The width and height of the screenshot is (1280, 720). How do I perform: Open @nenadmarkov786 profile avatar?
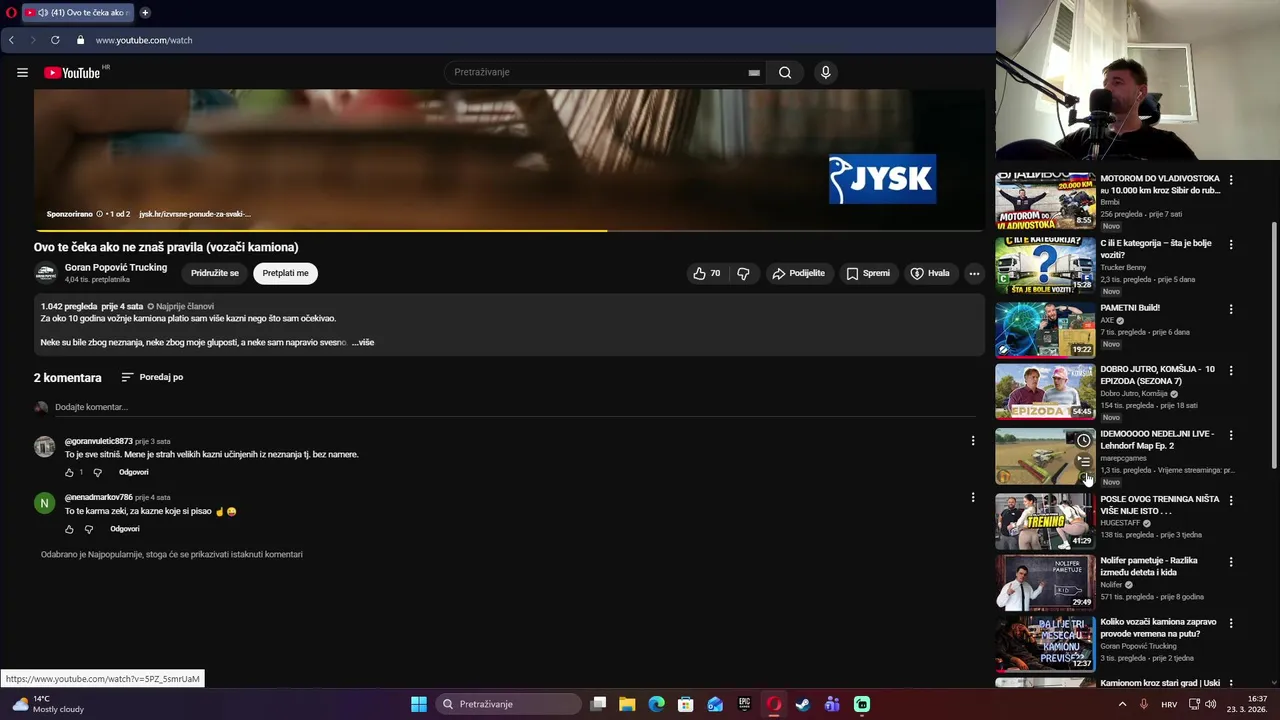click(44, 503)
